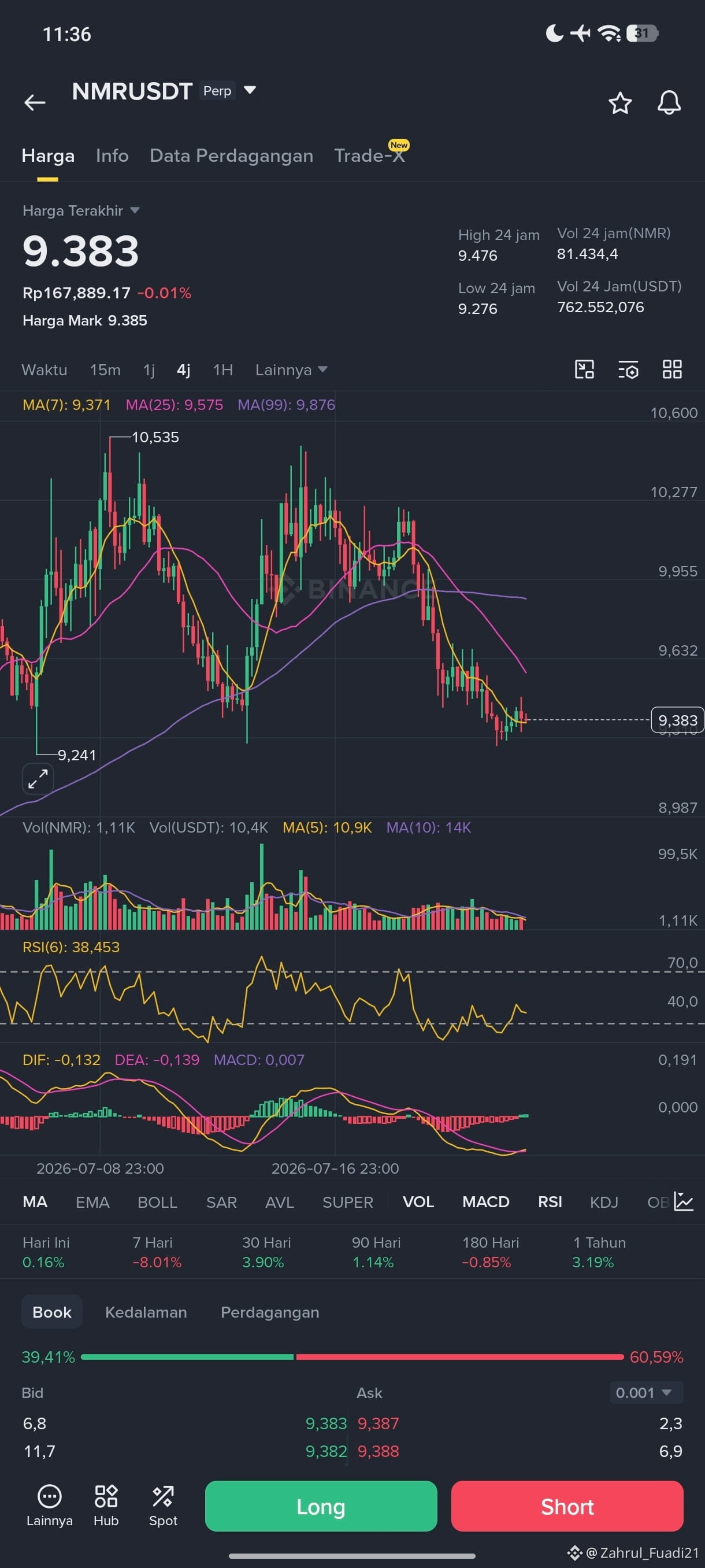
Task: Tap MA(25) value label
Action: tap(175, 405)
